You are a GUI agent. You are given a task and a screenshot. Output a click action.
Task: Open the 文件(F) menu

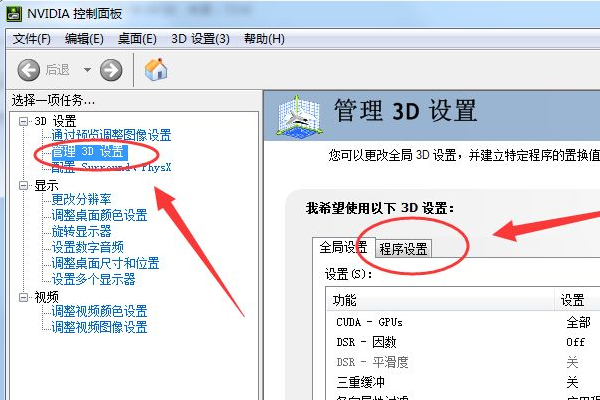coord(31,39)
